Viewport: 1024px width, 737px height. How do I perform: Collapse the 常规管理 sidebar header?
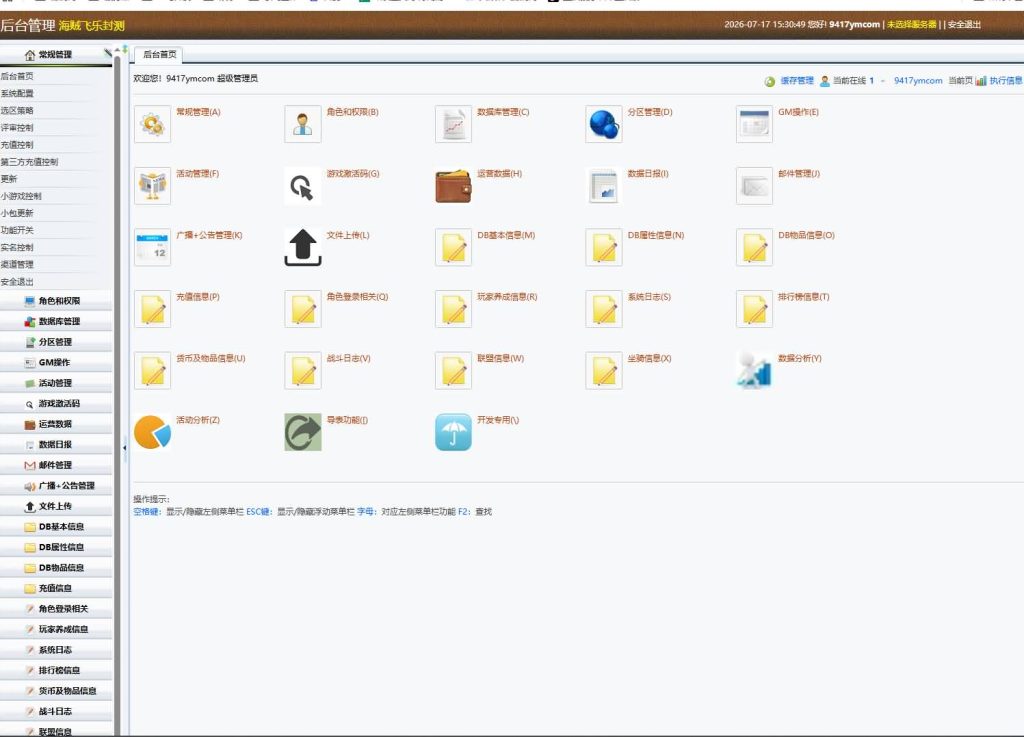point(56,55)
